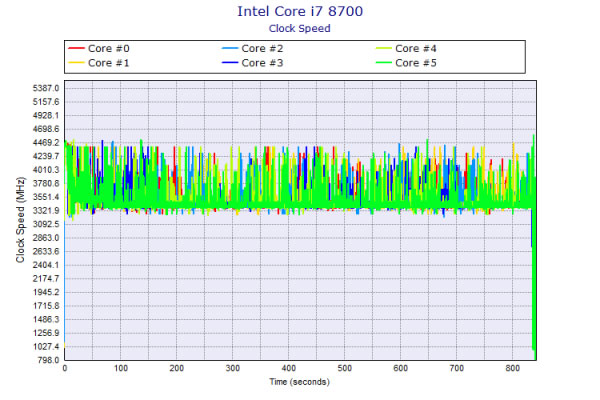Click the 5387.0 y-axis value
Image resolution: width=600 pixels, height=400 pixels.
(x=46, y=88)
